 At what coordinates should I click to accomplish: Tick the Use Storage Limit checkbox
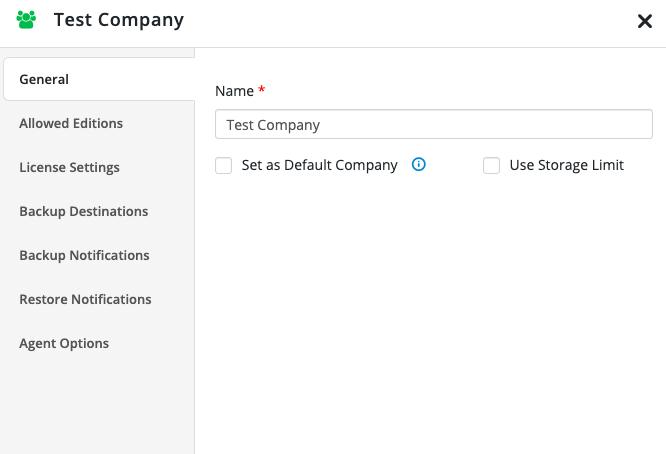pyautogui.click(x=491, y=166)
